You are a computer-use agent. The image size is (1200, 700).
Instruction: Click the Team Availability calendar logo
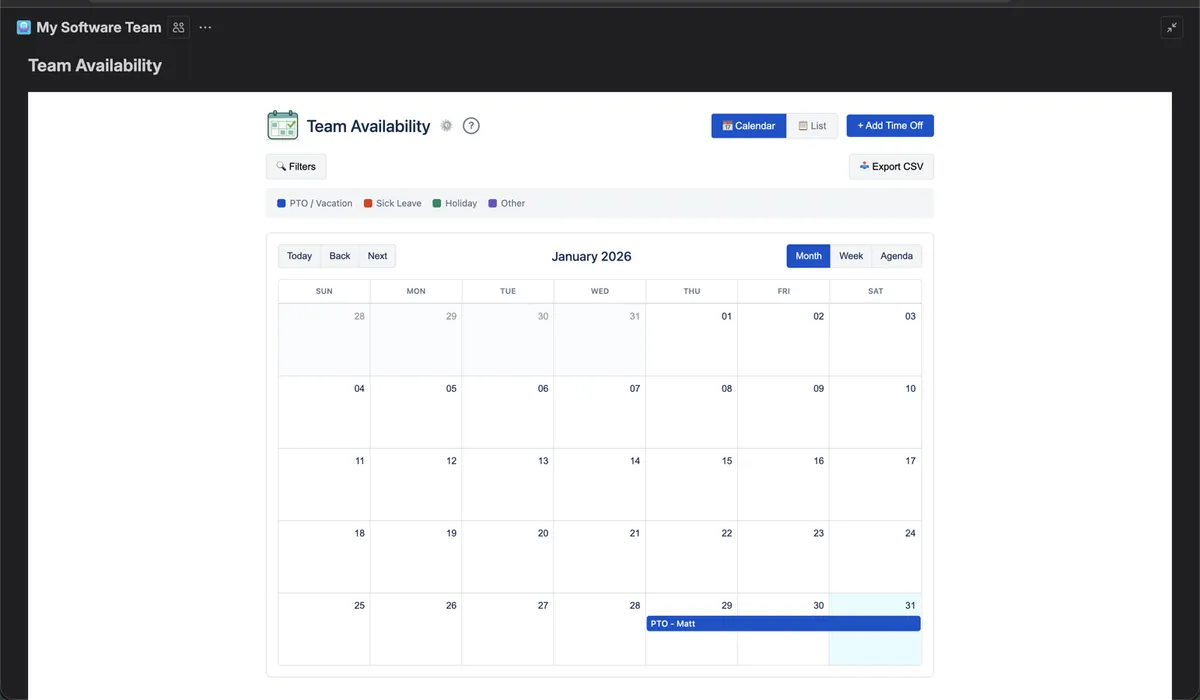[x=283, y=125]
